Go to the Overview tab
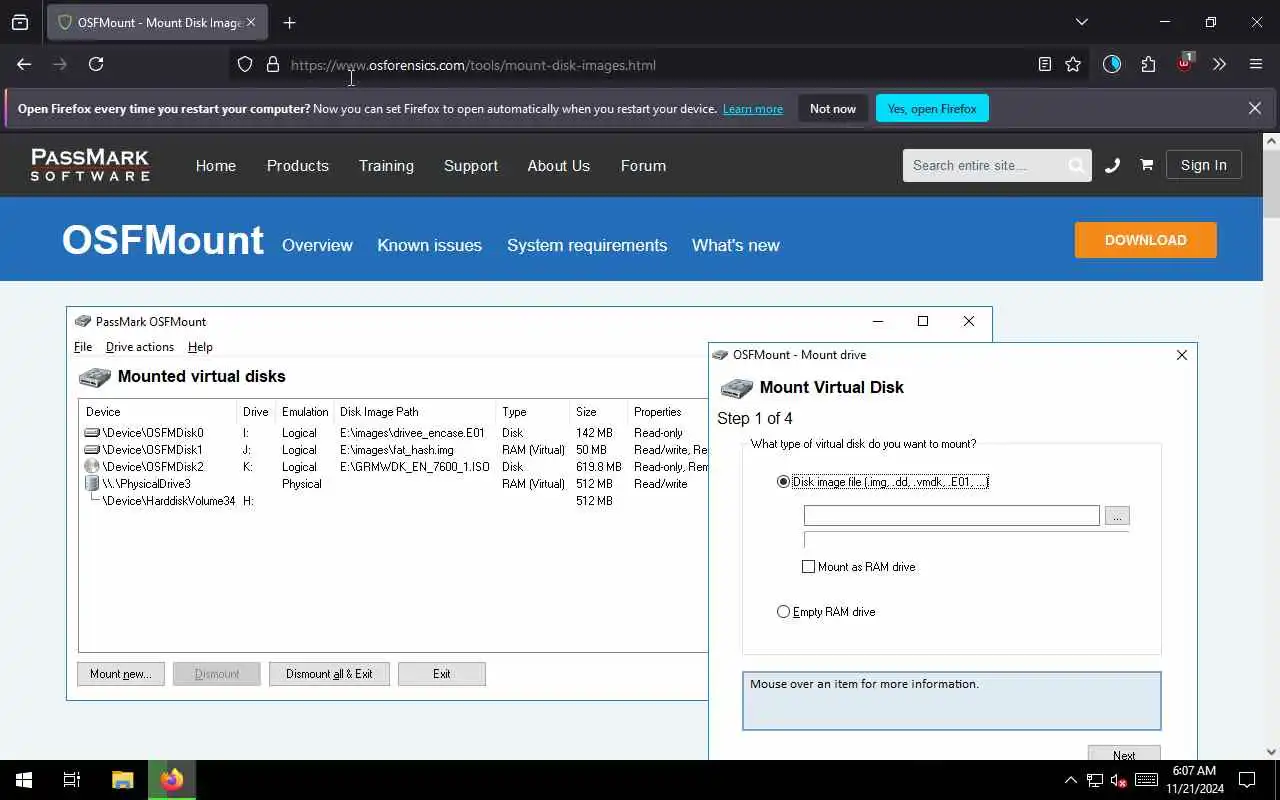This screenshot has height=800, width=1280. [317, 245]
